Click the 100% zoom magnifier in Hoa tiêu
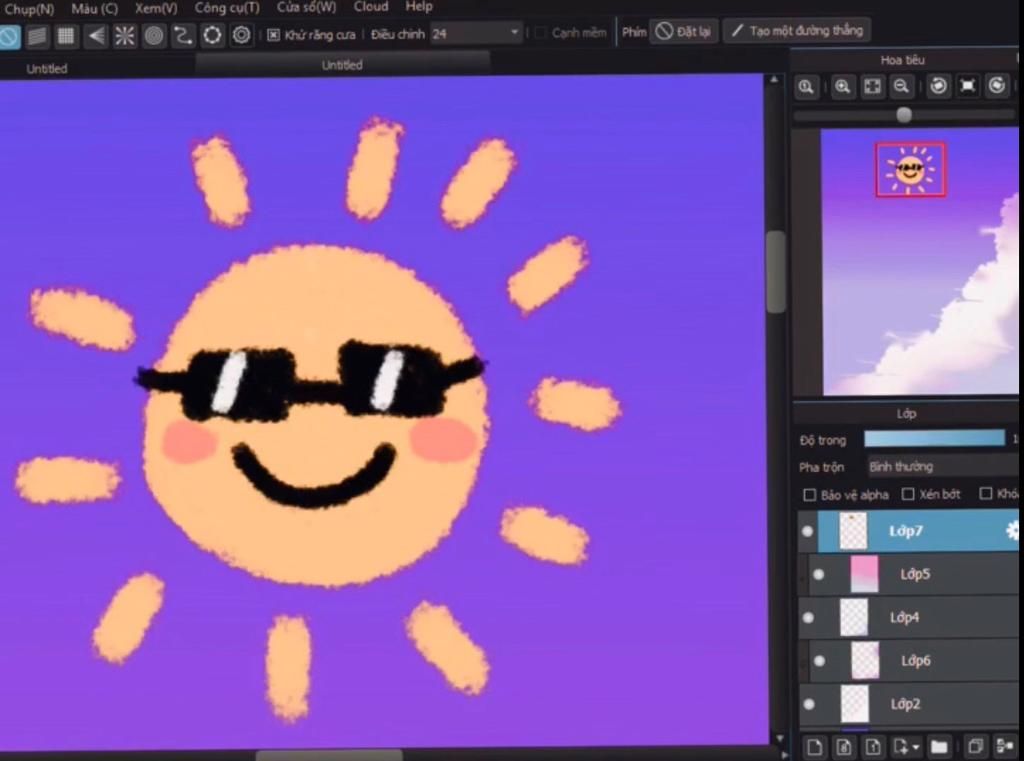 (807, 87)
